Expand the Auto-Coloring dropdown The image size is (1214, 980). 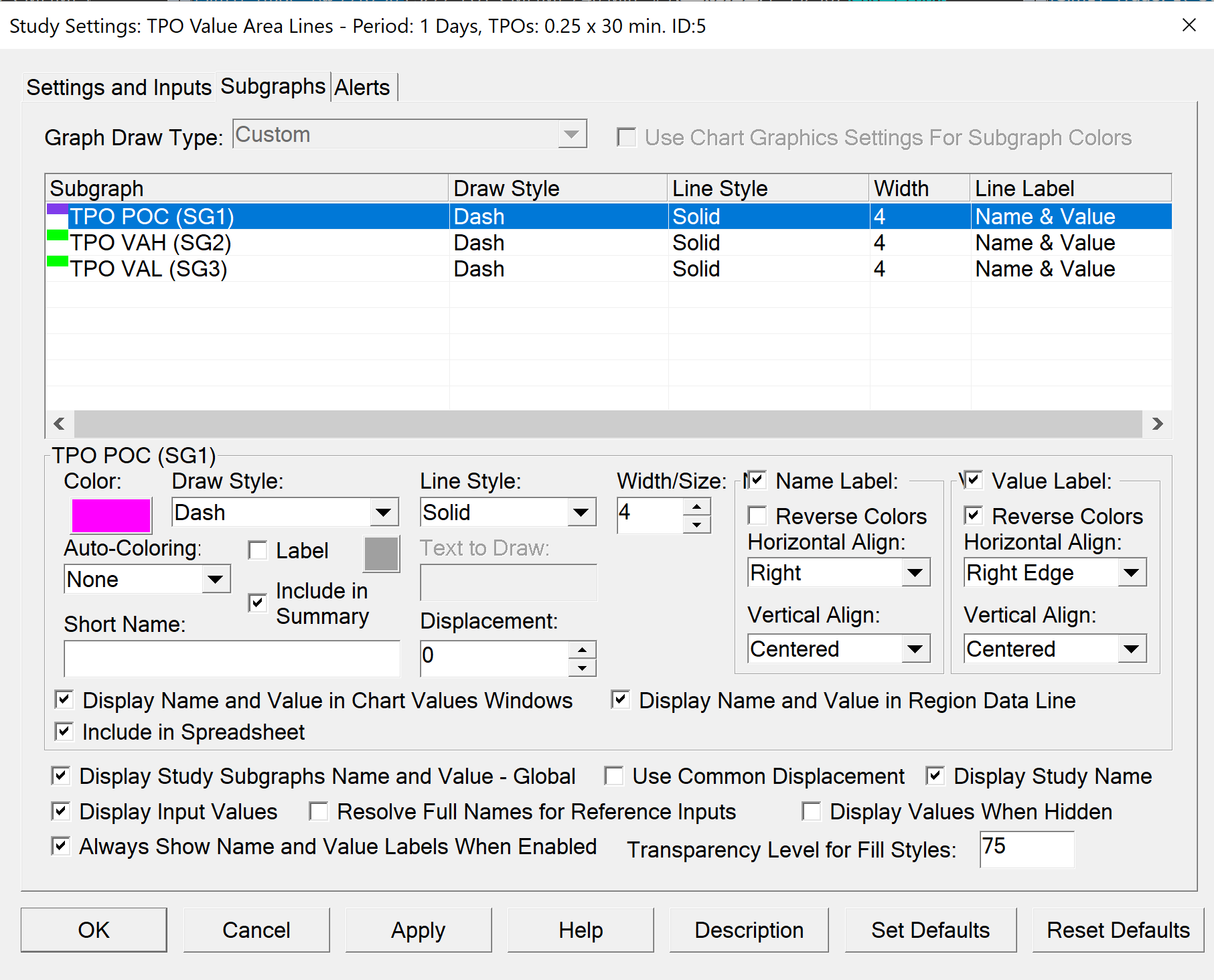tap(215, 580)
